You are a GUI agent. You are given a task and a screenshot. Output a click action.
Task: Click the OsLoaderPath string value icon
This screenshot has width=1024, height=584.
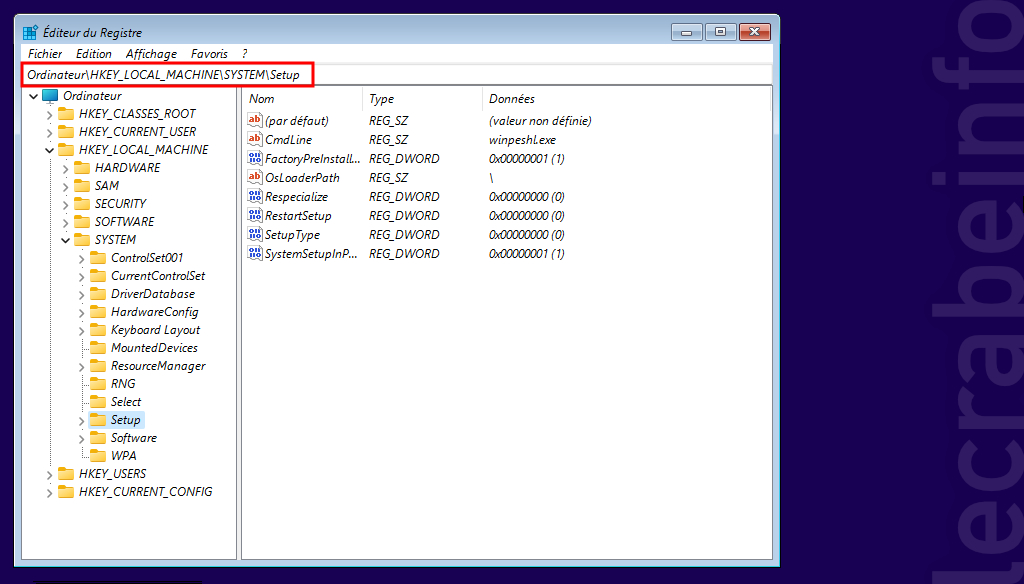coord(255,177)
